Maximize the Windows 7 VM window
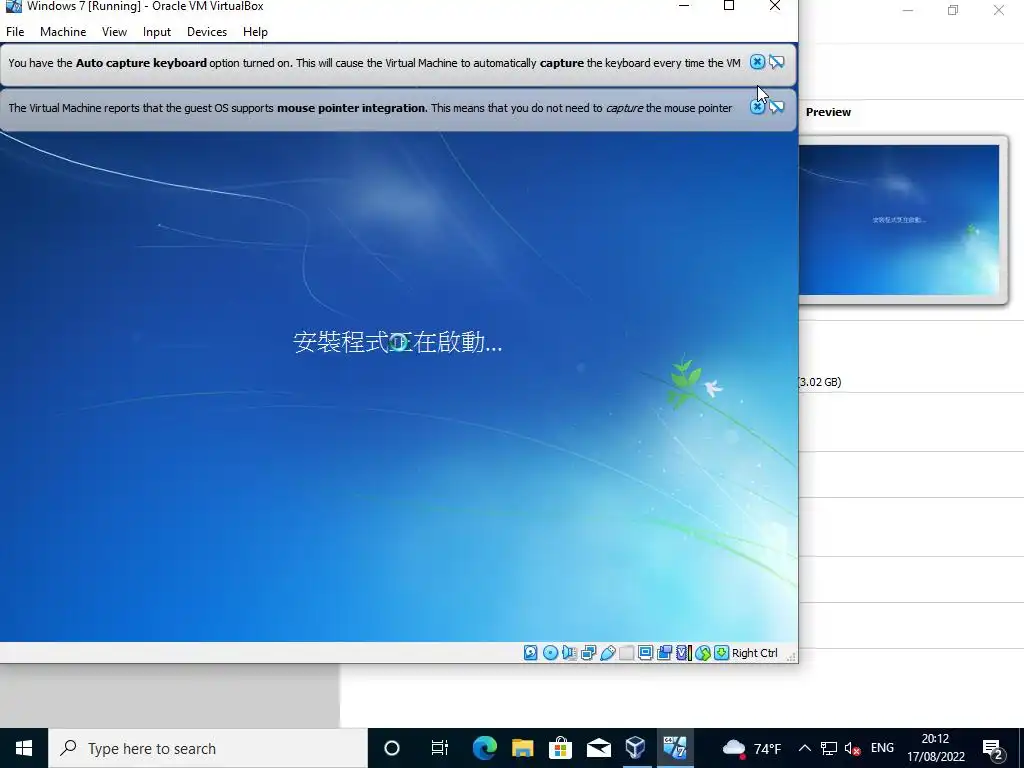 coord(729,6)
